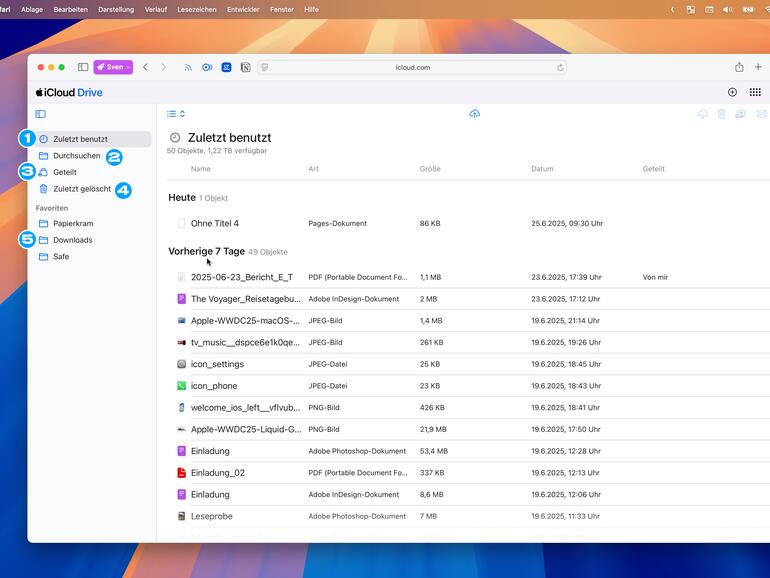Click the Safari share icon
Viewport: 770px width, 578px height.
point(739,67)
